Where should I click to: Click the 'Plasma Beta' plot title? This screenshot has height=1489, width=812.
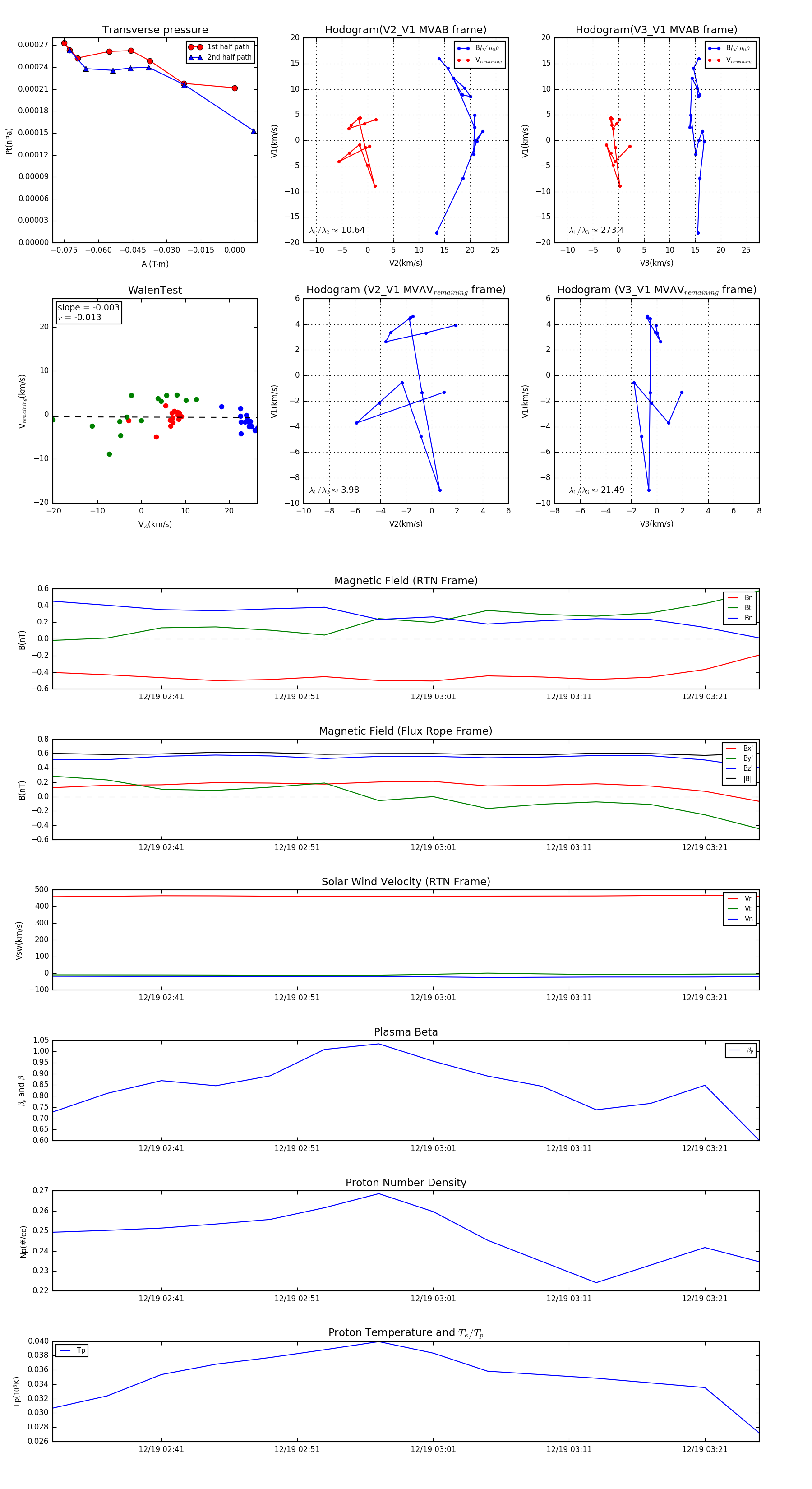coord(406,1032)
